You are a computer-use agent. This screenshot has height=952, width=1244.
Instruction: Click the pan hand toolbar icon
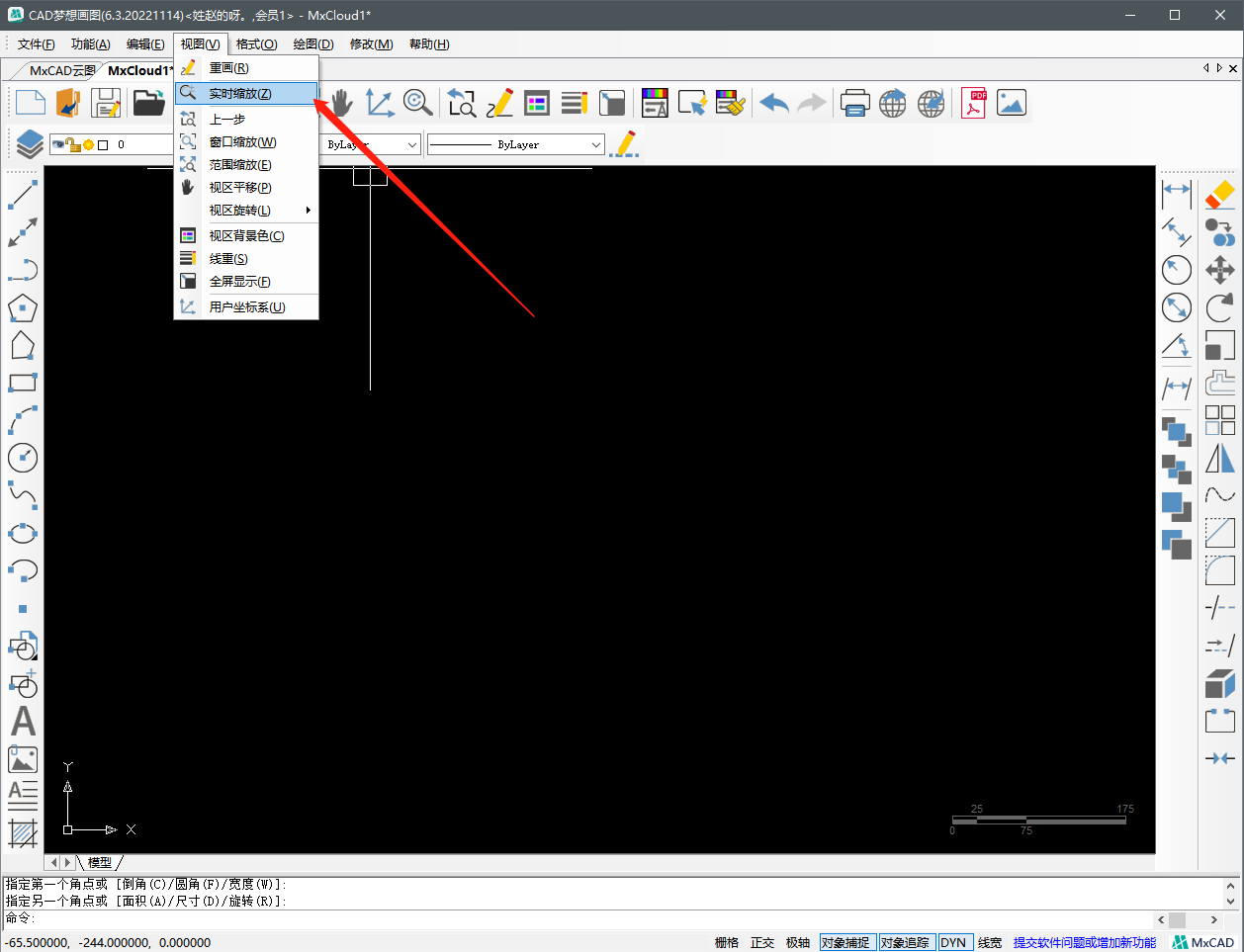341,103
